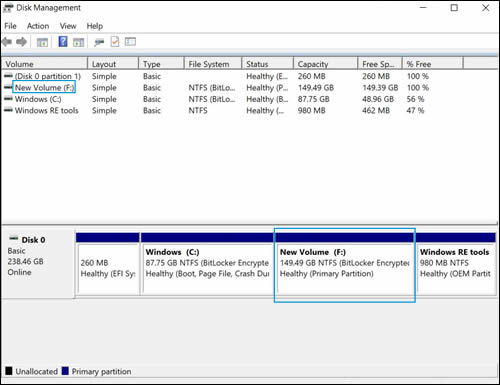Viewport: 500px width, 385px height.
Task: Click the drive icon beside Windows RE tools
Action: click(x=9, y=110)
